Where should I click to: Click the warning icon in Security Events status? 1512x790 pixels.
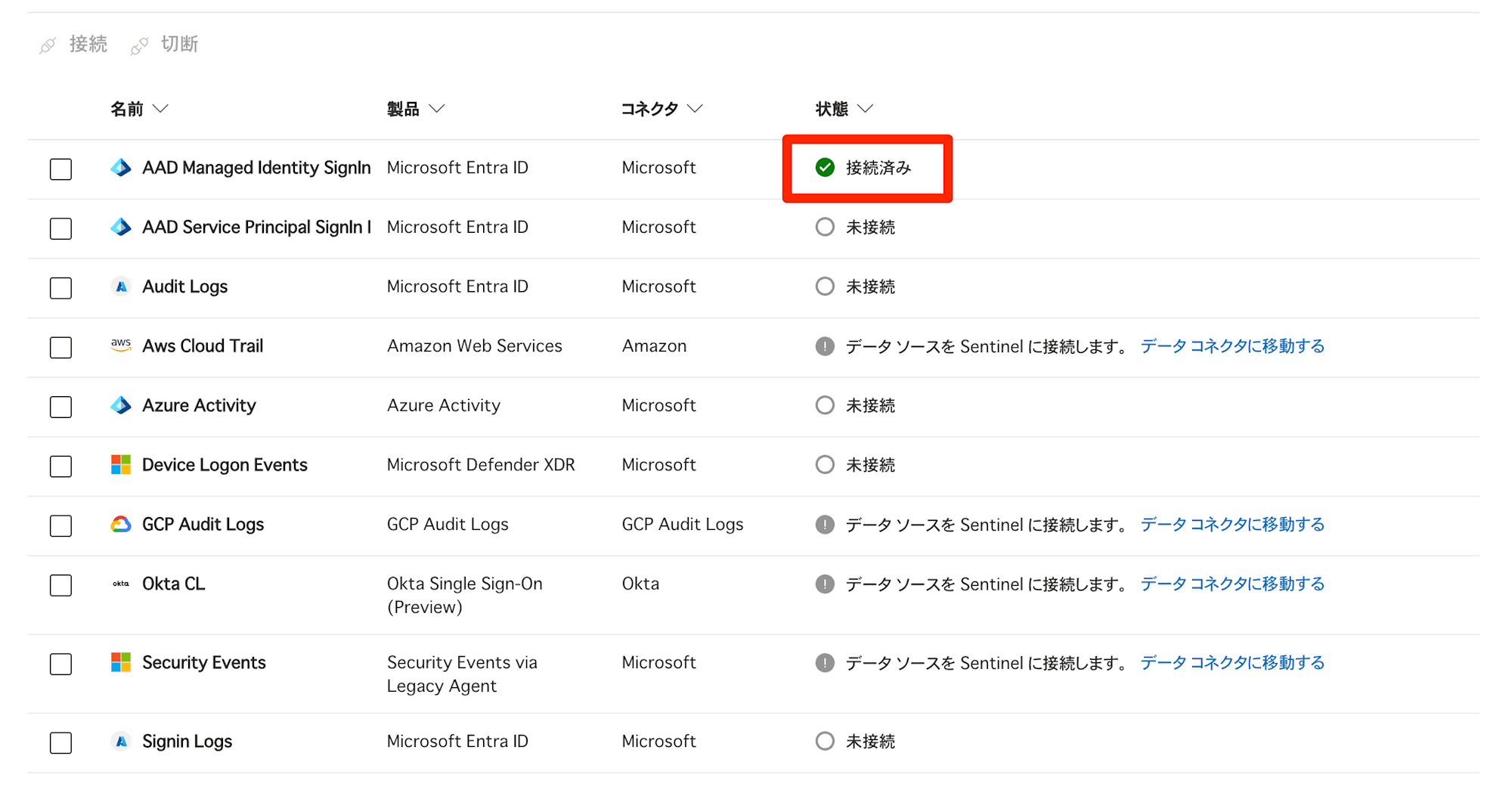point(825,663)
